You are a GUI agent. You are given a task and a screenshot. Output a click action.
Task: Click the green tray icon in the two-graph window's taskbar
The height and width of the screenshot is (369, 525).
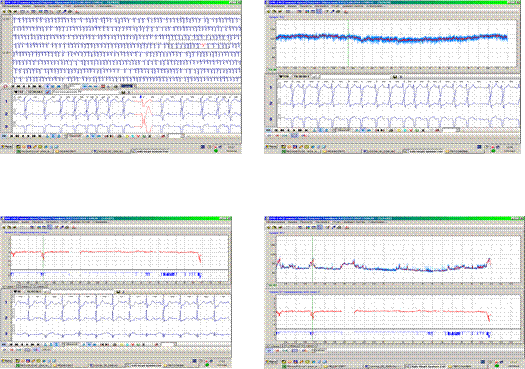(x=497, y=365)
